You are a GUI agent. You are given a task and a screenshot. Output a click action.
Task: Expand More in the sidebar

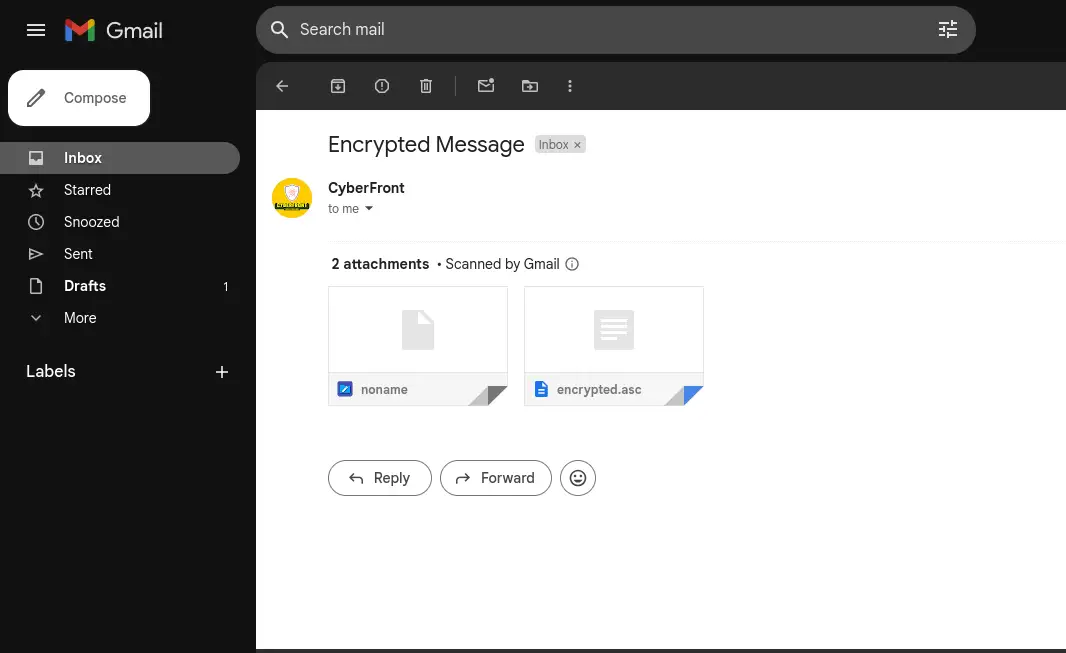[x=80, y=318]
